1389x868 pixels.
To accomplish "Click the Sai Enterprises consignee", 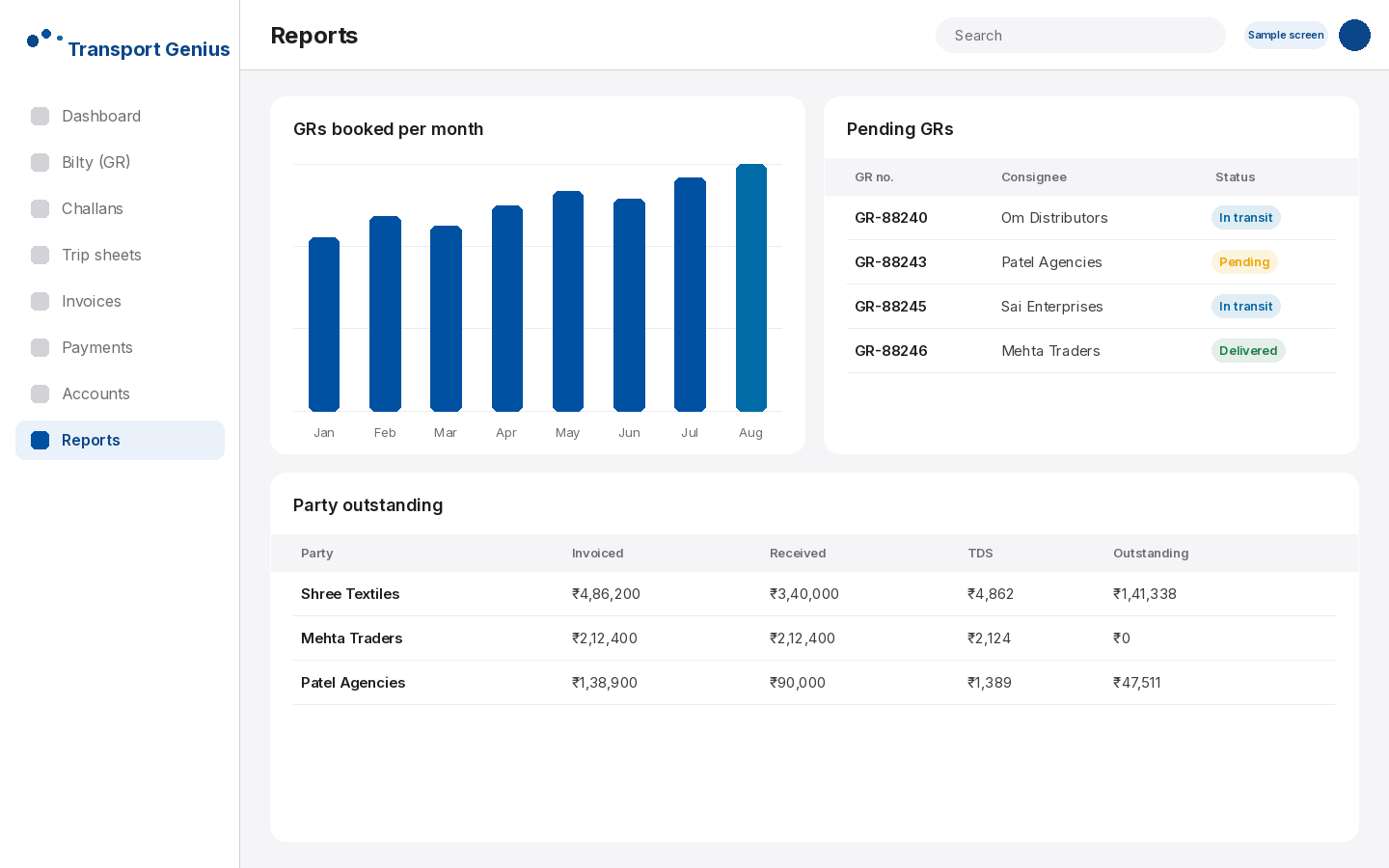I will tap(1052, 307).
